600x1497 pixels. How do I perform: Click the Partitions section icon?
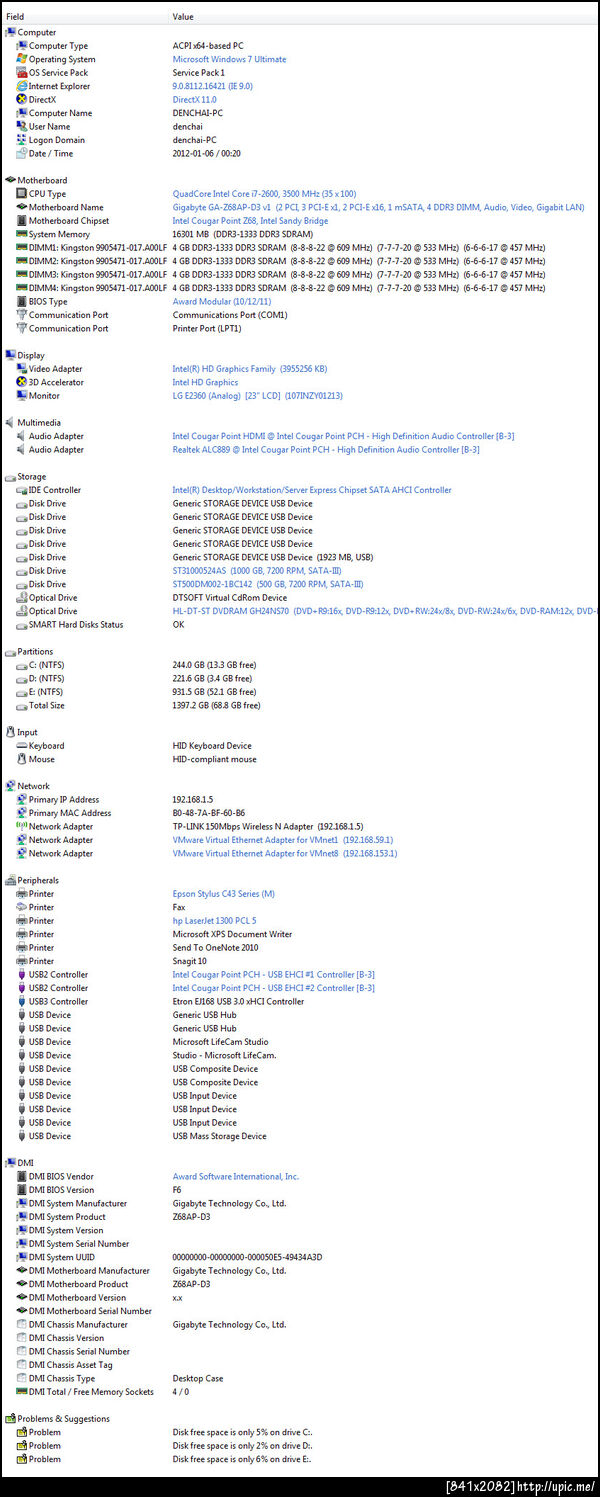(10, 651)
